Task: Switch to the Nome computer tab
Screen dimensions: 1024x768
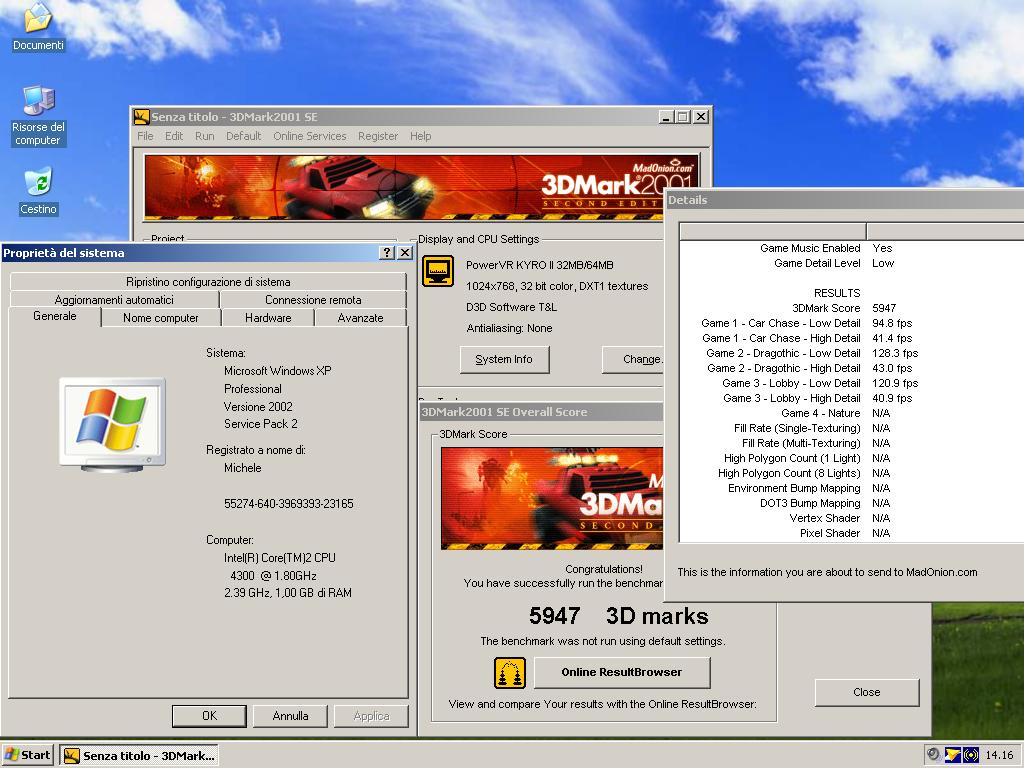Action: pyautogui.click(x=161, y=318)
